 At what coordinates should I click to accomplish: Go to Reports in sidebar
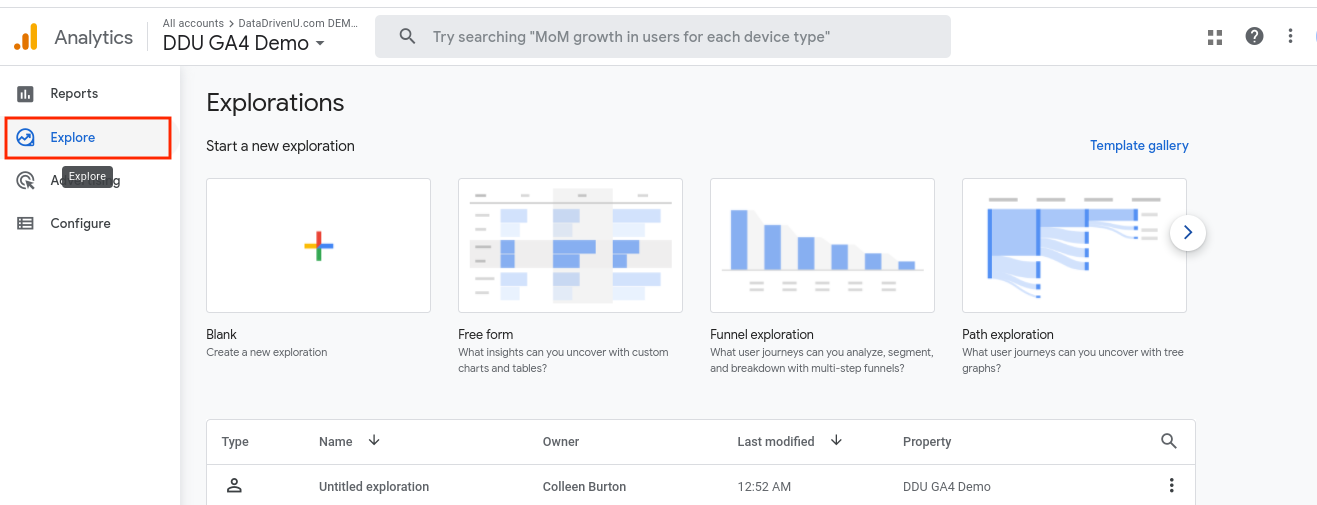pos(74,94)
